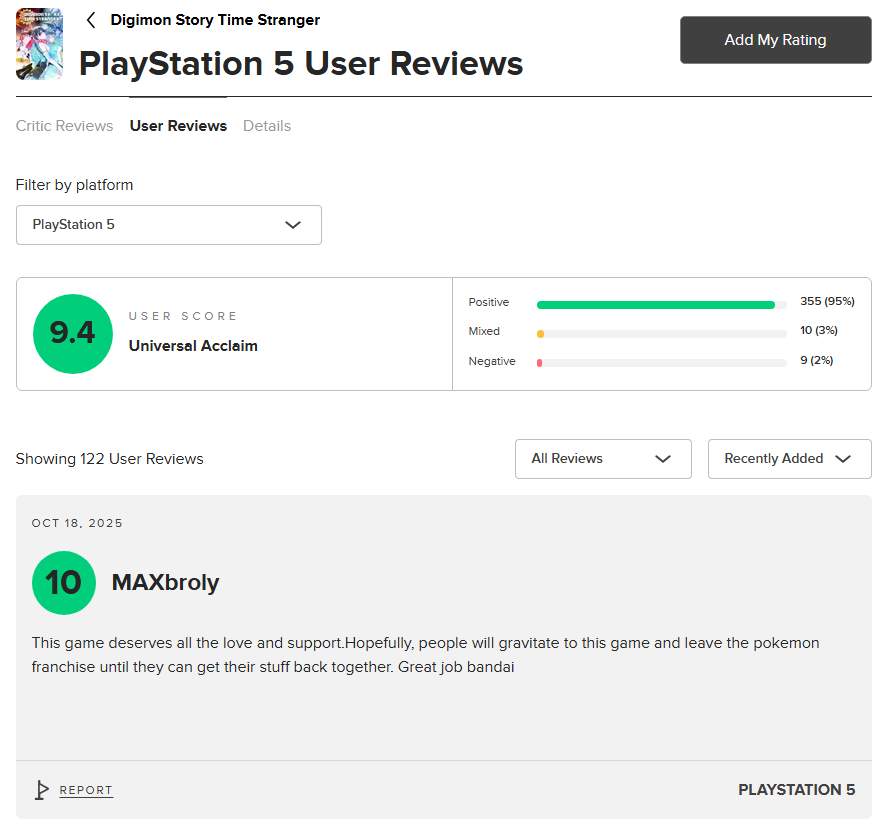Screen dimensions: 879x822
Task: Click the orange Mixed reviews bar
Action: (x=540, y=334)
